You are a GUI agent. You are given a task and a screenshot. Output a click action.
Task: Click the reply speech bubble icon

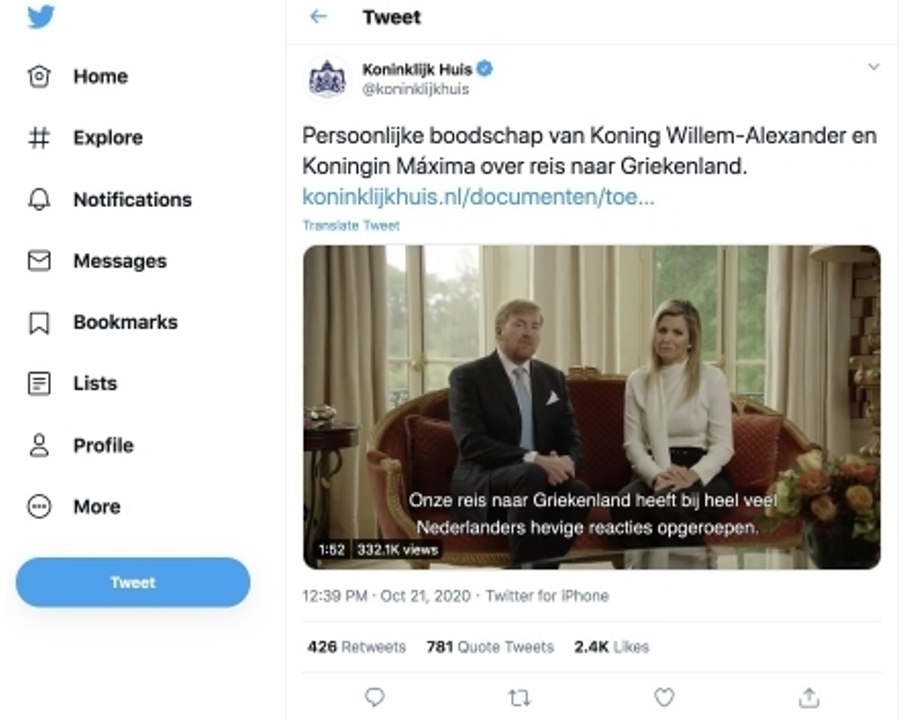point(374,697)
